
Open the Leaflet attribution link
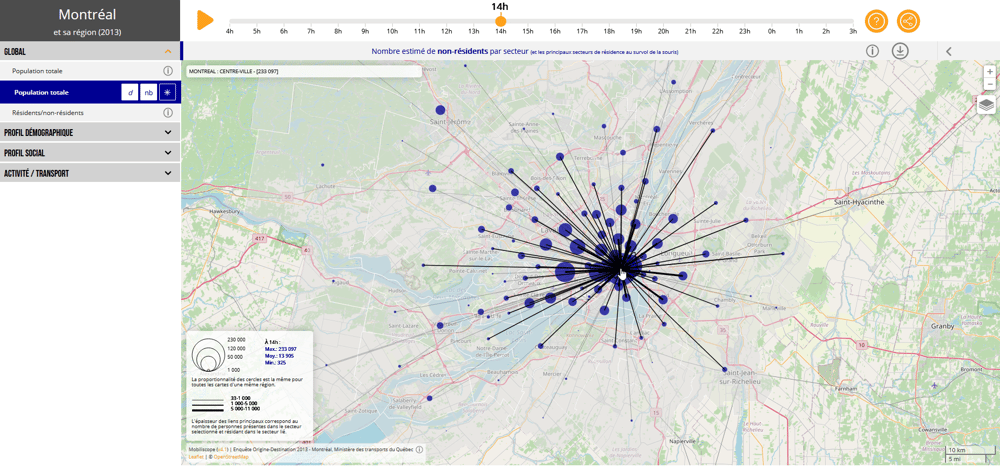pos(195,457)
